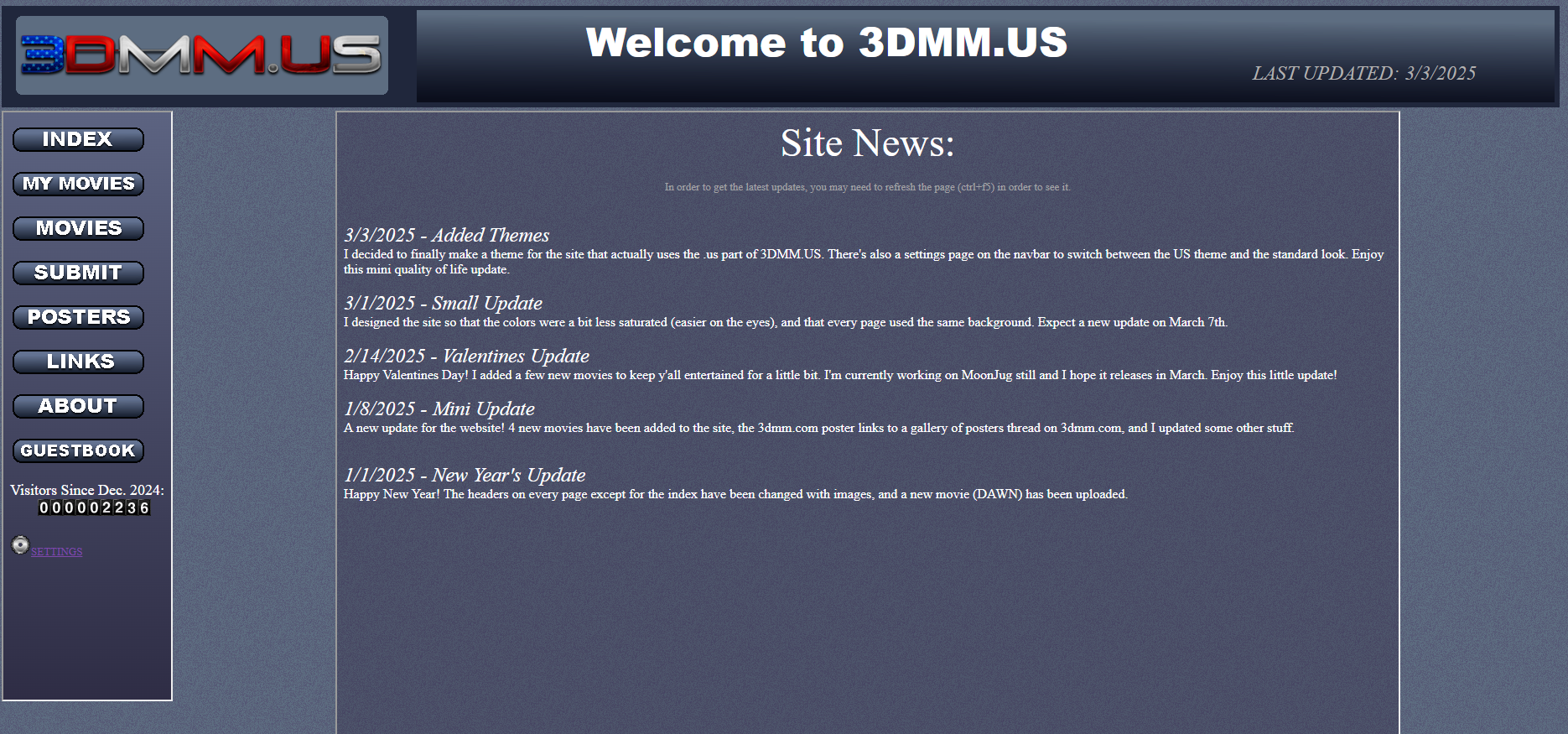Go to the INDEX page
1568x734 pixels.
78,139
